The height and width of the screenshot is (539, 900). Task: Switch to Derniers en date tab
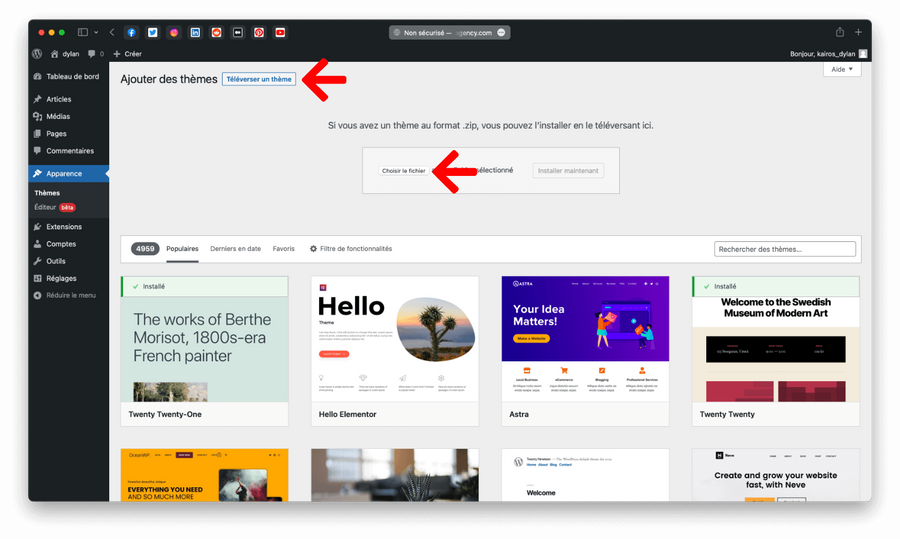pyautogui.click(x=235, y=249)
